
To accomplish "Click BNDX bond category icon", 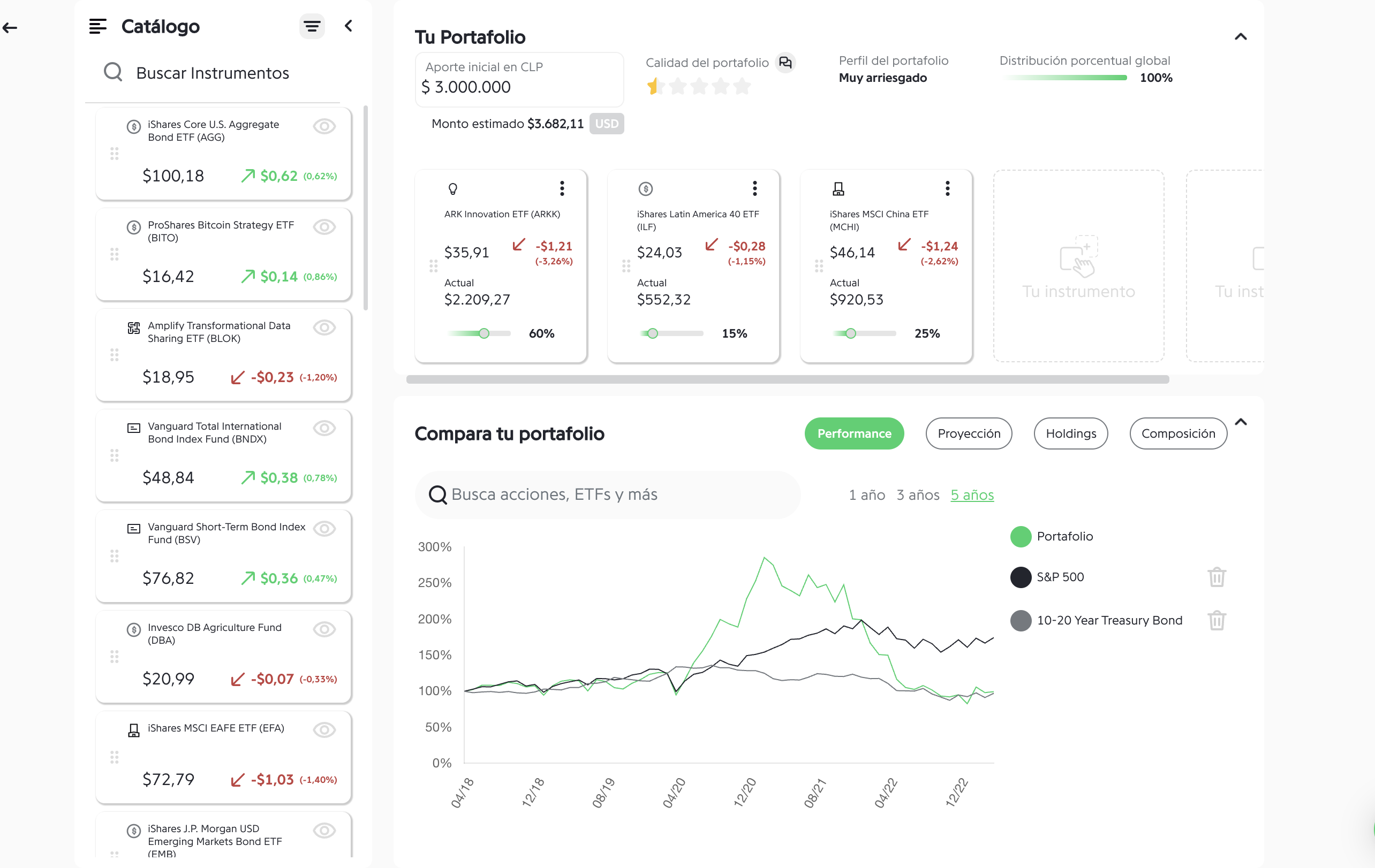I will [134, 428].
